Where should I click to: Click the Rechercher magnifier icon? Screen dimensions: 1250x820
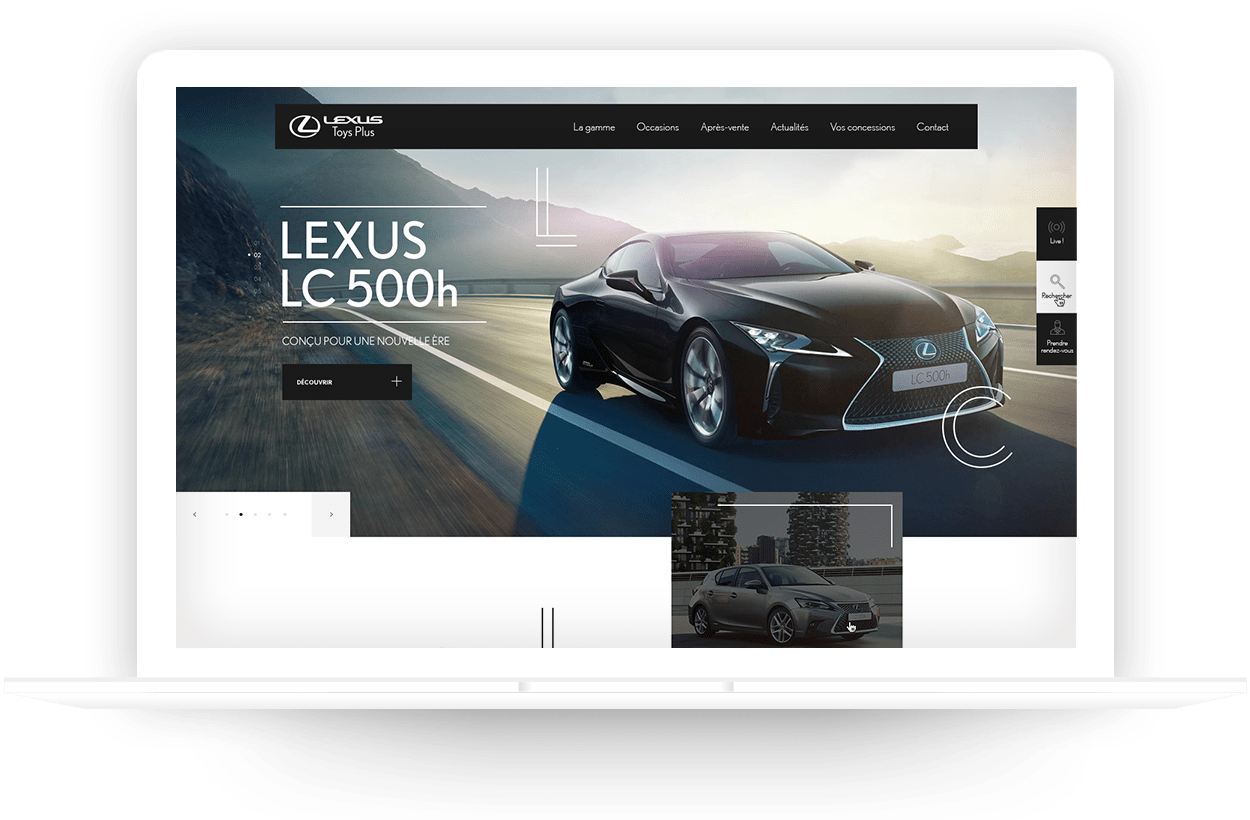(1056, 283)
